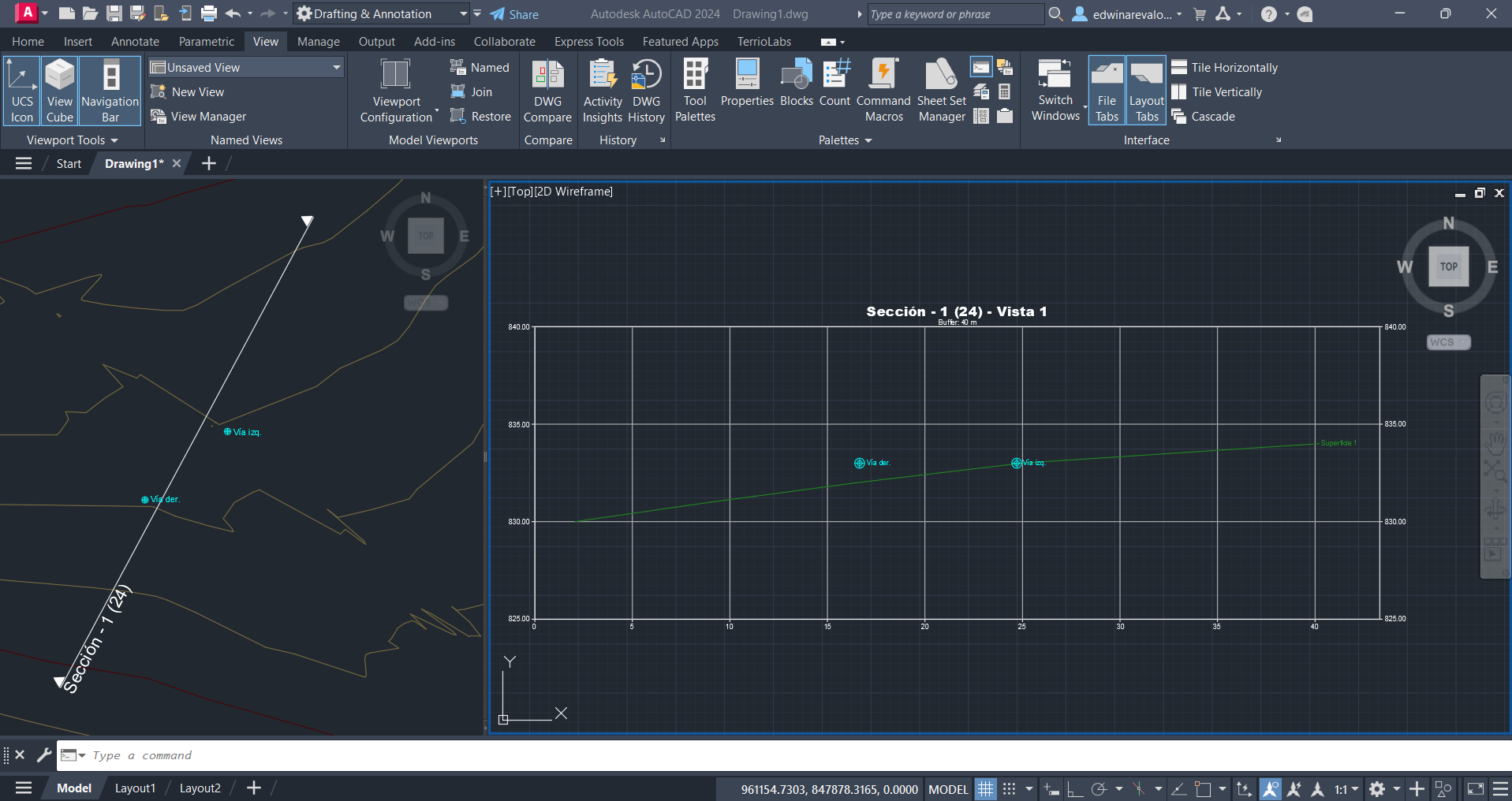Click TOP face of right ViewCube

(1449, 266)
